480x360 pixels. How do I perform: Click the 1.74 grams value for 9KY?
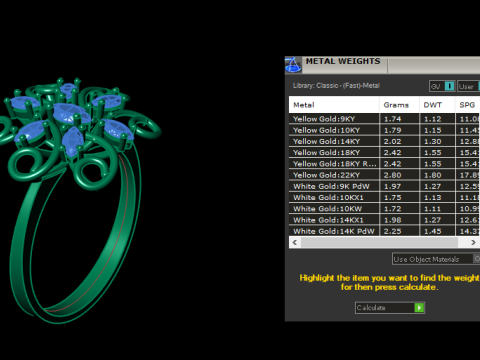click(x=392, y=119)
